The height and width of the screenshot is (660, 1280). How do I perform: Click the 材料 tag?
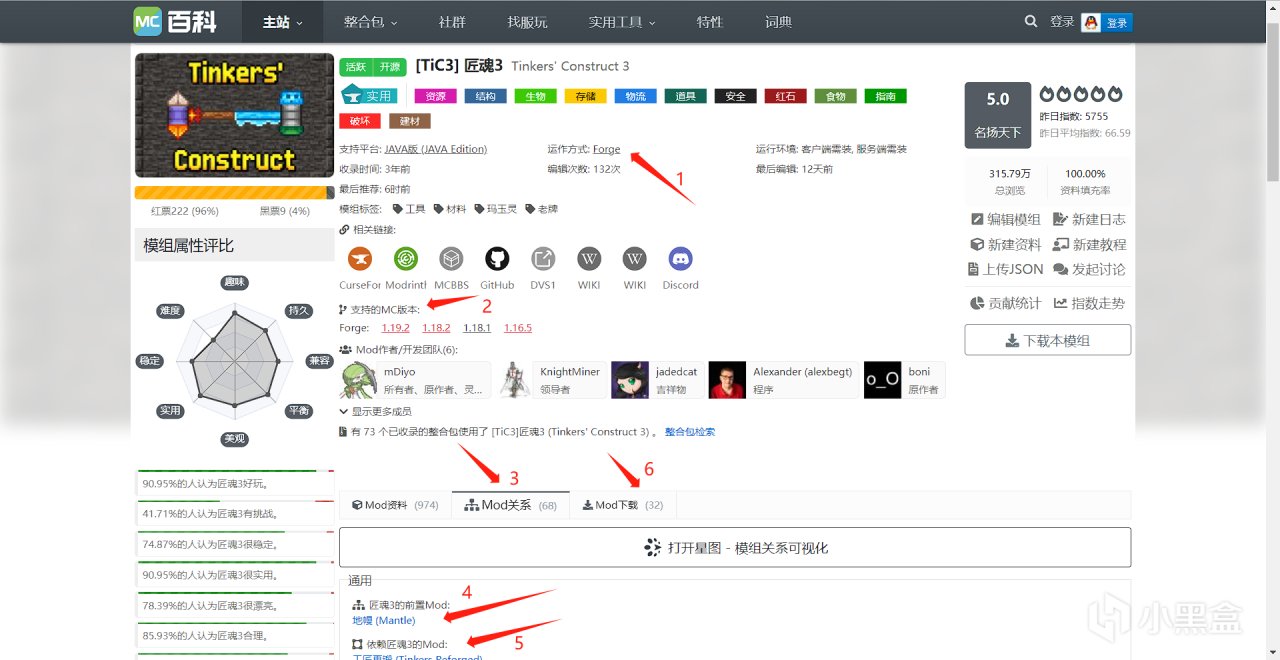click(450, 209)
